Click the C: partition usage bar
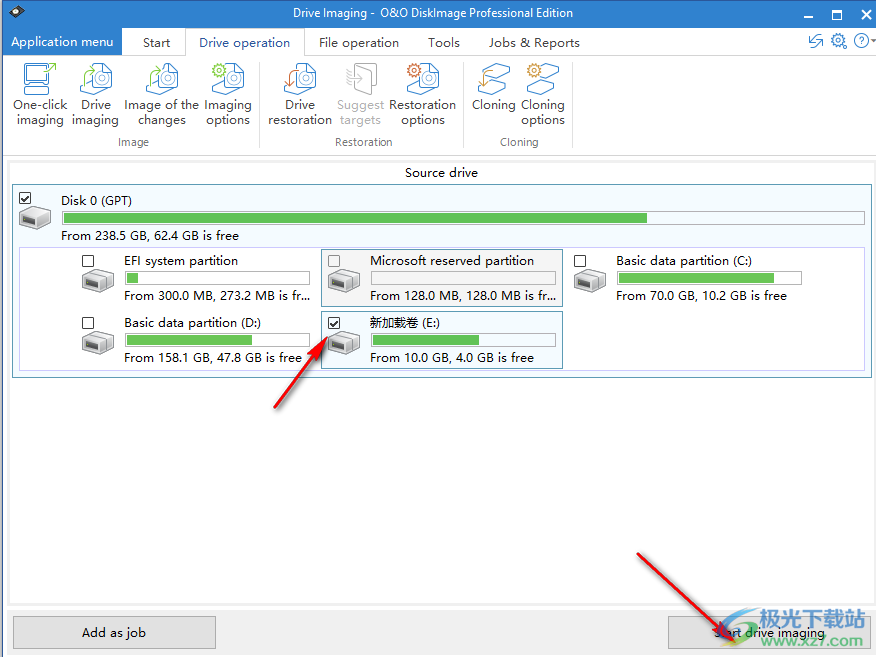Viewport: 876px width, 657px height. click(709, 278)
